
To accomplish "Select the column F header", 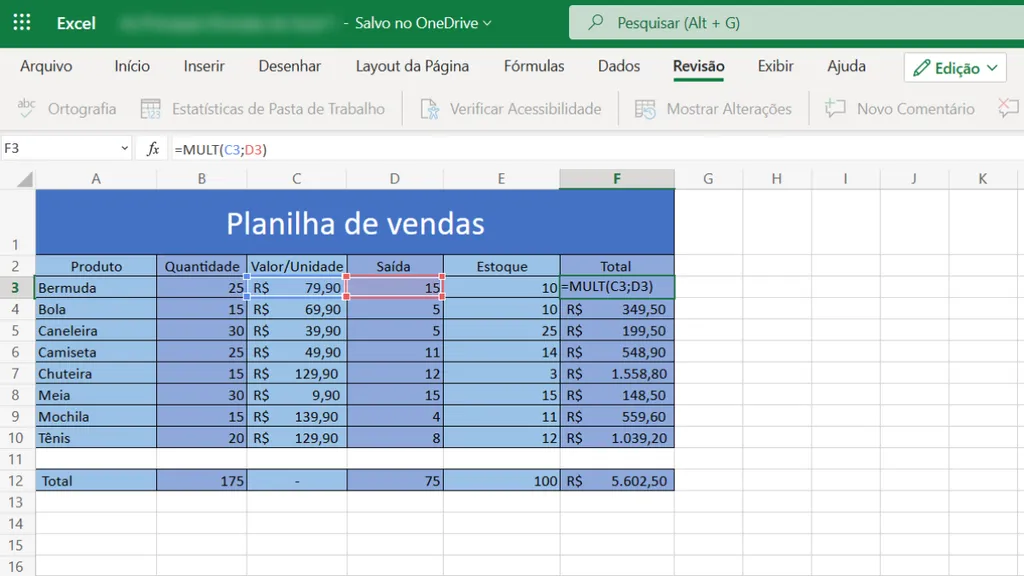I will click(x=617, y=178).
